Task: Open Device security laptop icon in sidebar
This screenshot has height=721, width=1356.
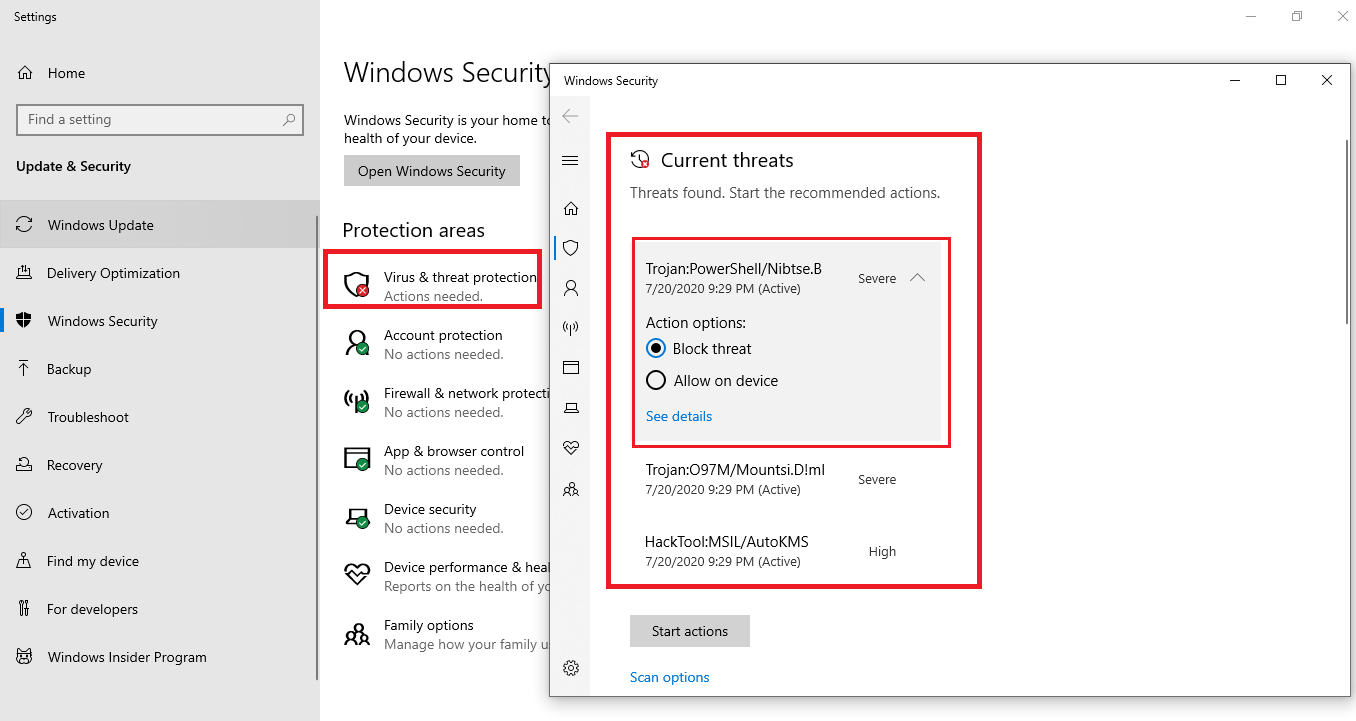Action: click(x=571, y=408)
